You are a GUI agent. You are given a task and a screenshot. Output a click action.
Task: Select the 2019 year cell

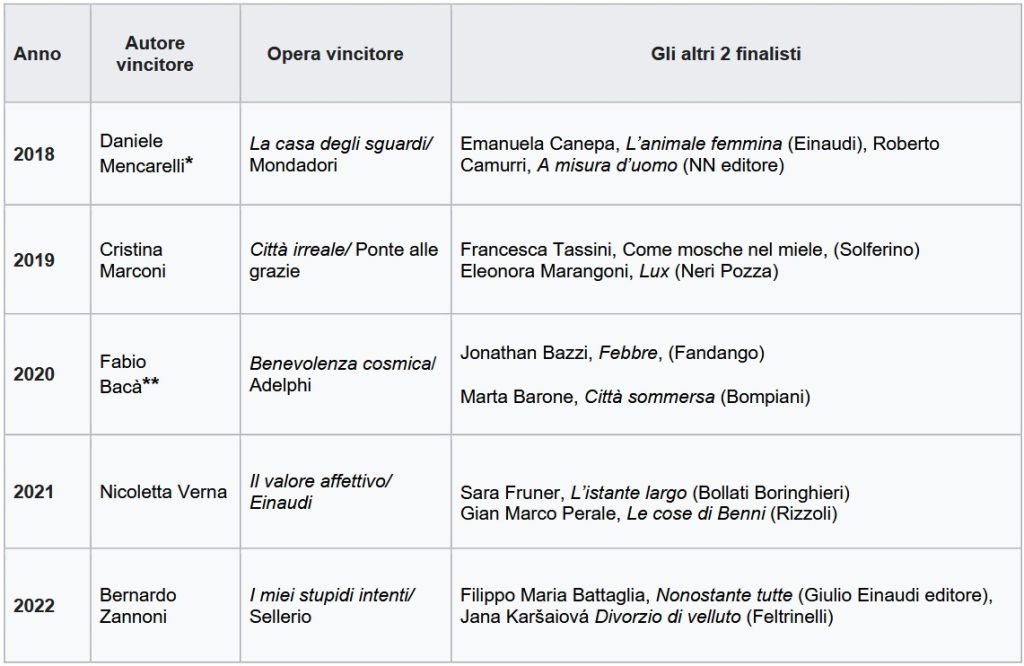(x=34, y=260)
